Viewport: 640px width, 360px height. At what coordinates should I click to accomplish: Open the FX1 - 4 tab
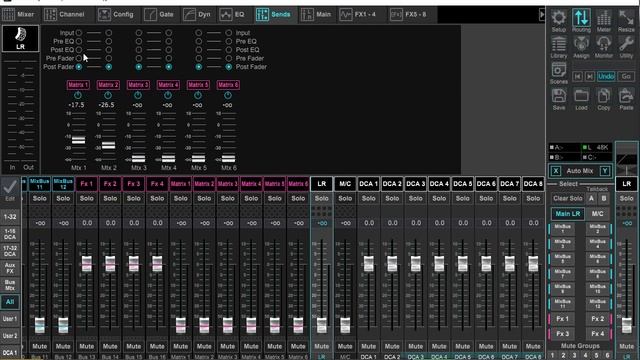[358, 14]
